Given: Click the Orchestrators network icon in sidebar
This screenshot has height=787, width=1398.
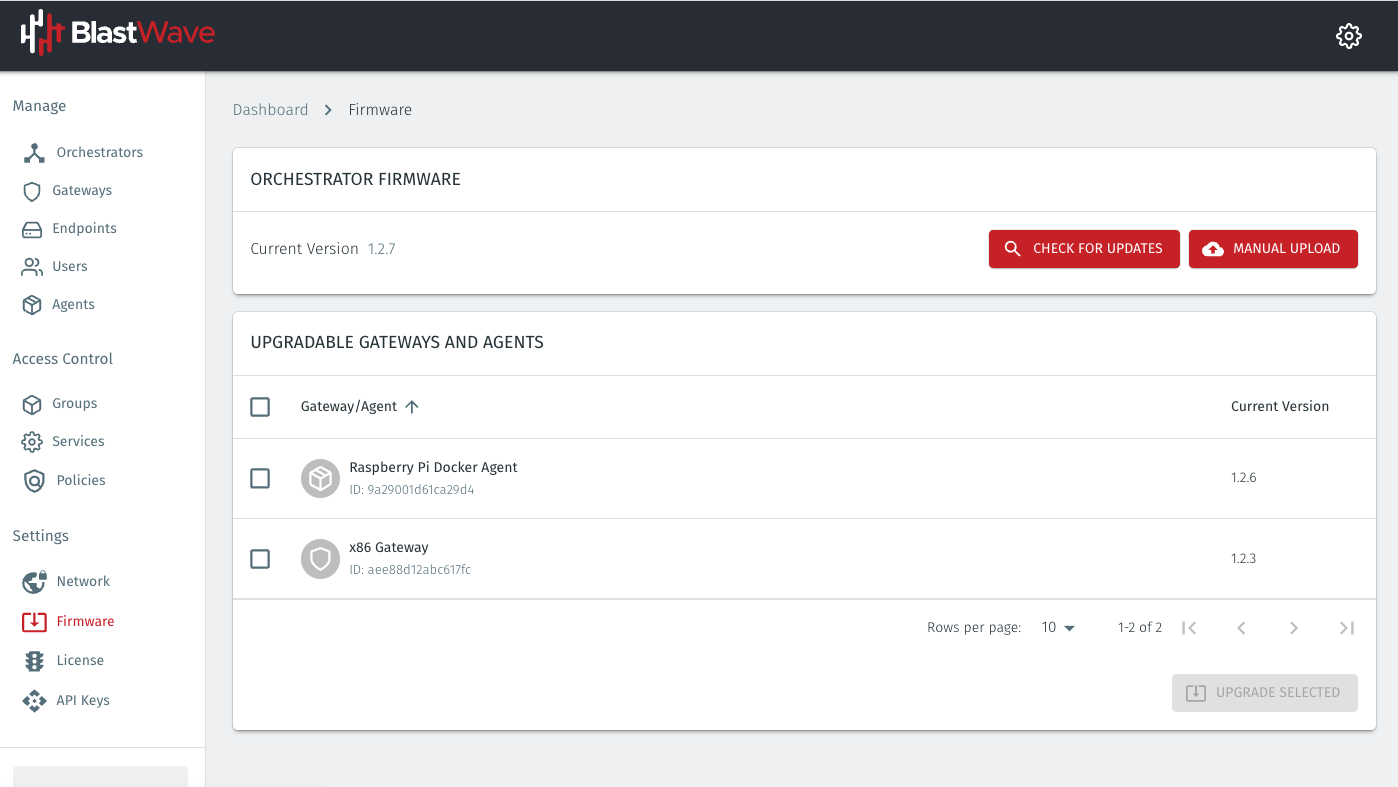Looking at the screenshot, I should (x=35, y=153).
